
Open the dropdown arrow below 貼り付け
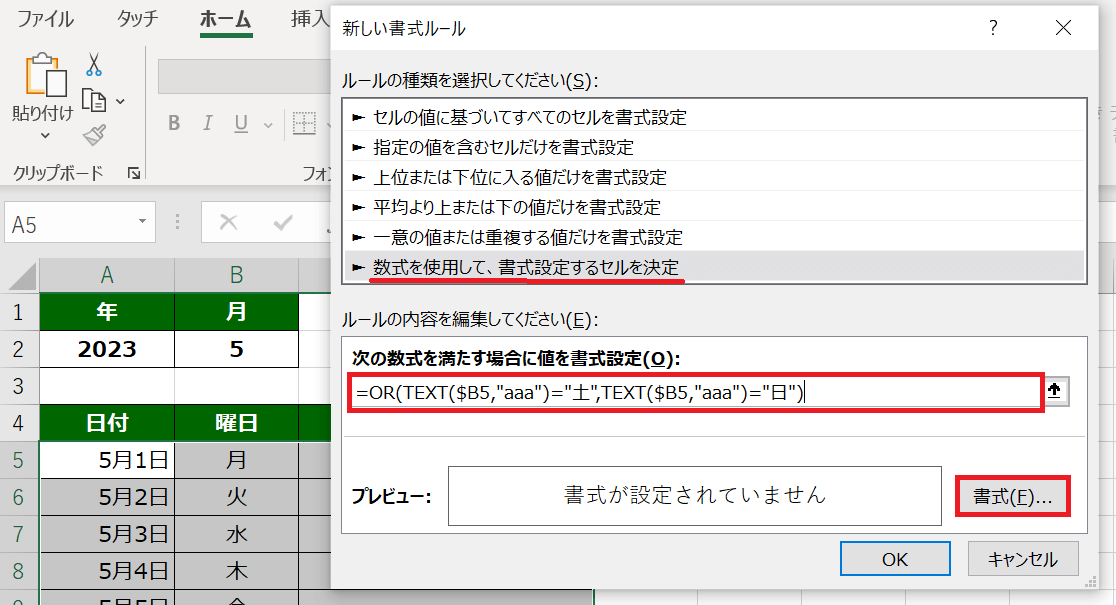point(44,136)
